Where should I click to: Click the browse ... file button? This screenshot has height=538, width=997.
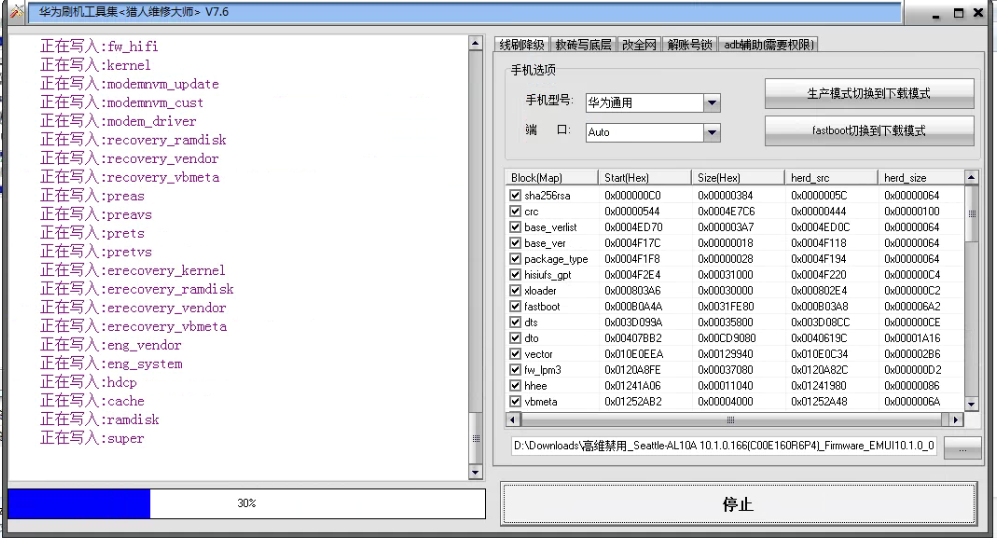(963, 448)
